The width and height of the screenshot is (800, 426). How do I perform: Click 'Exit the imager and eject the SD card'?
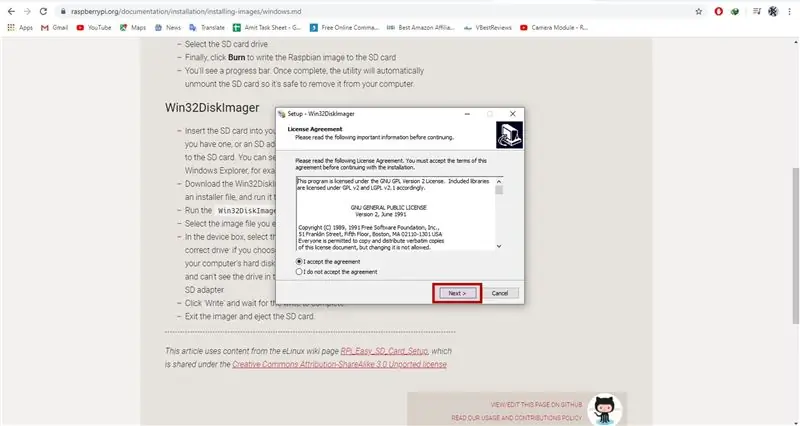pyautogui.click(x=249, y=316)
